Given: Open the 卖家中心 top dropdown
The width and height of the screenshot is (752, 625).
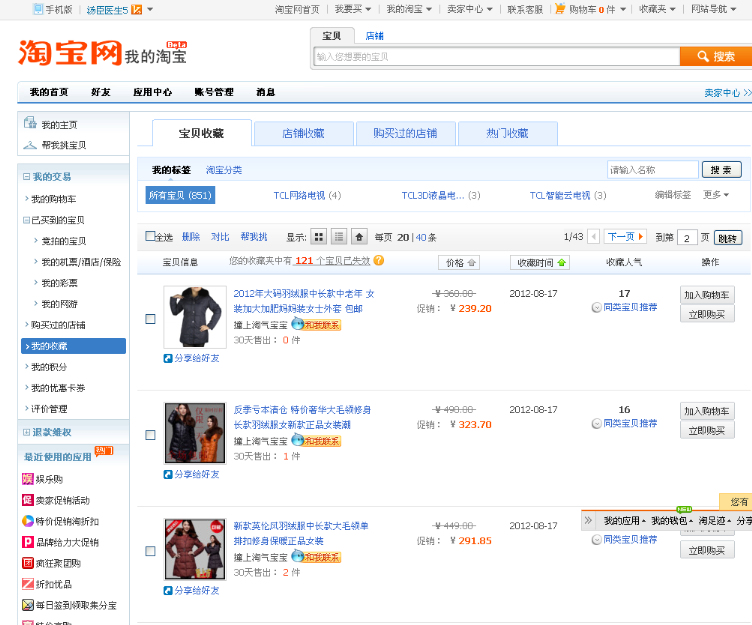Looking at the screenshot, I should (470, 9).
